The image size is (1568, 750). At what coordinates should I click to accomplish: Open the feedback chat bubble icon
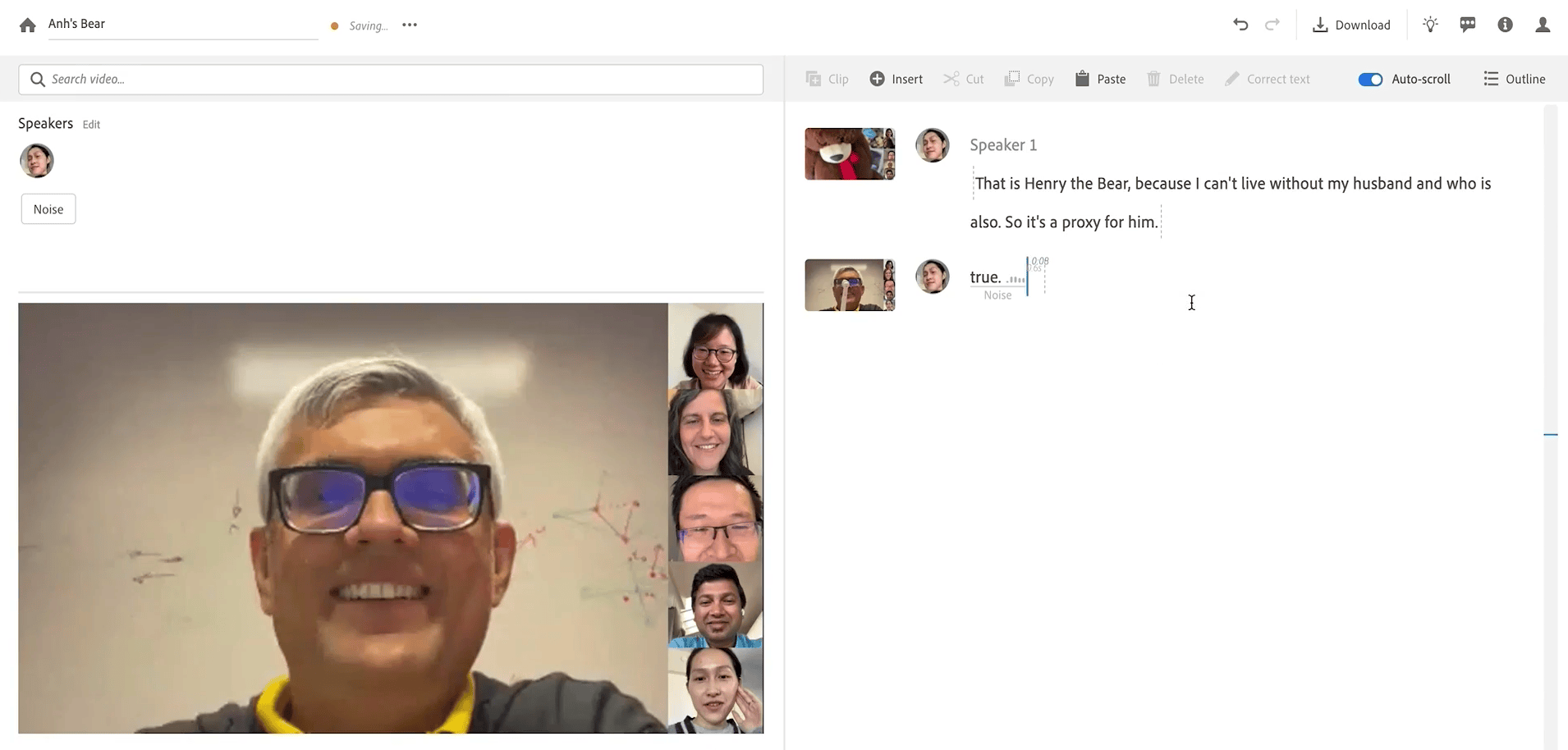pyautogui.click(x=1468, y=25)
